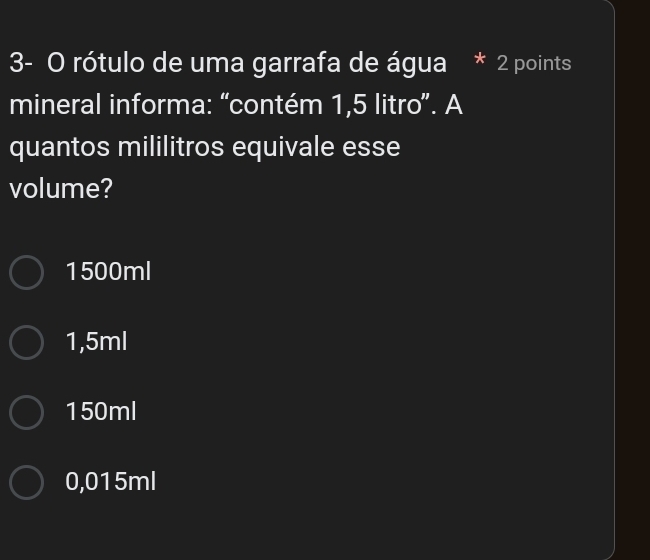
Task: Pick the 150ml radio button
Action: (27, 411)
